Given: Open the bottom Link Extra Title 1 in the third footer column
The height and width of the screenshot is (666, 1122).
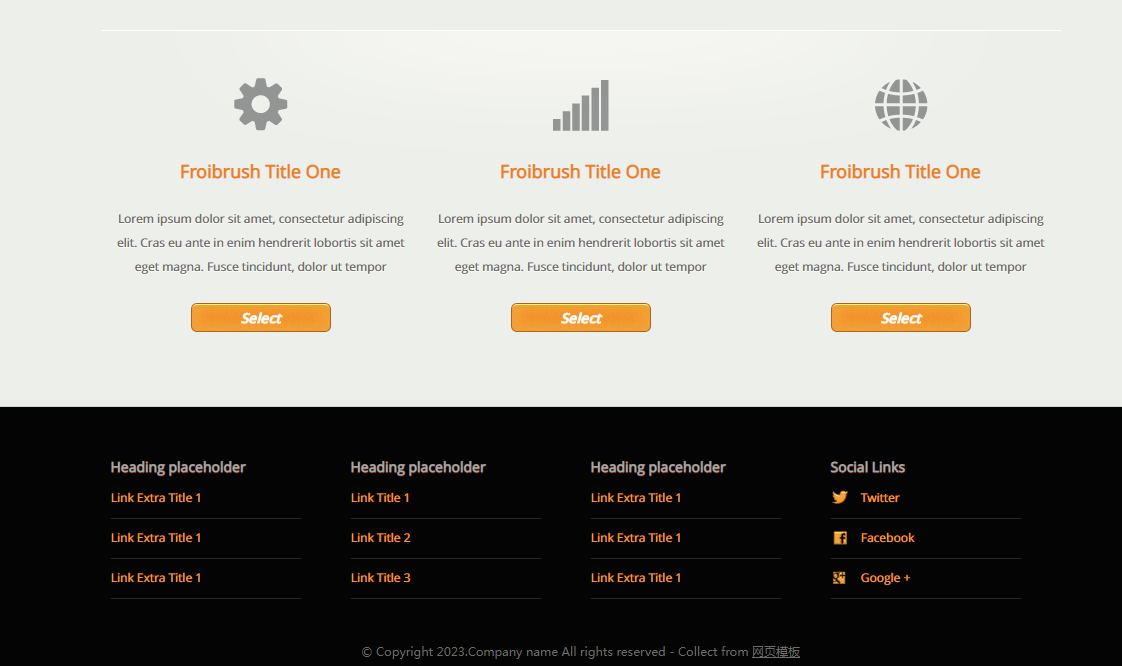Looking at the screenshot, I should click(x=636, y=578).
